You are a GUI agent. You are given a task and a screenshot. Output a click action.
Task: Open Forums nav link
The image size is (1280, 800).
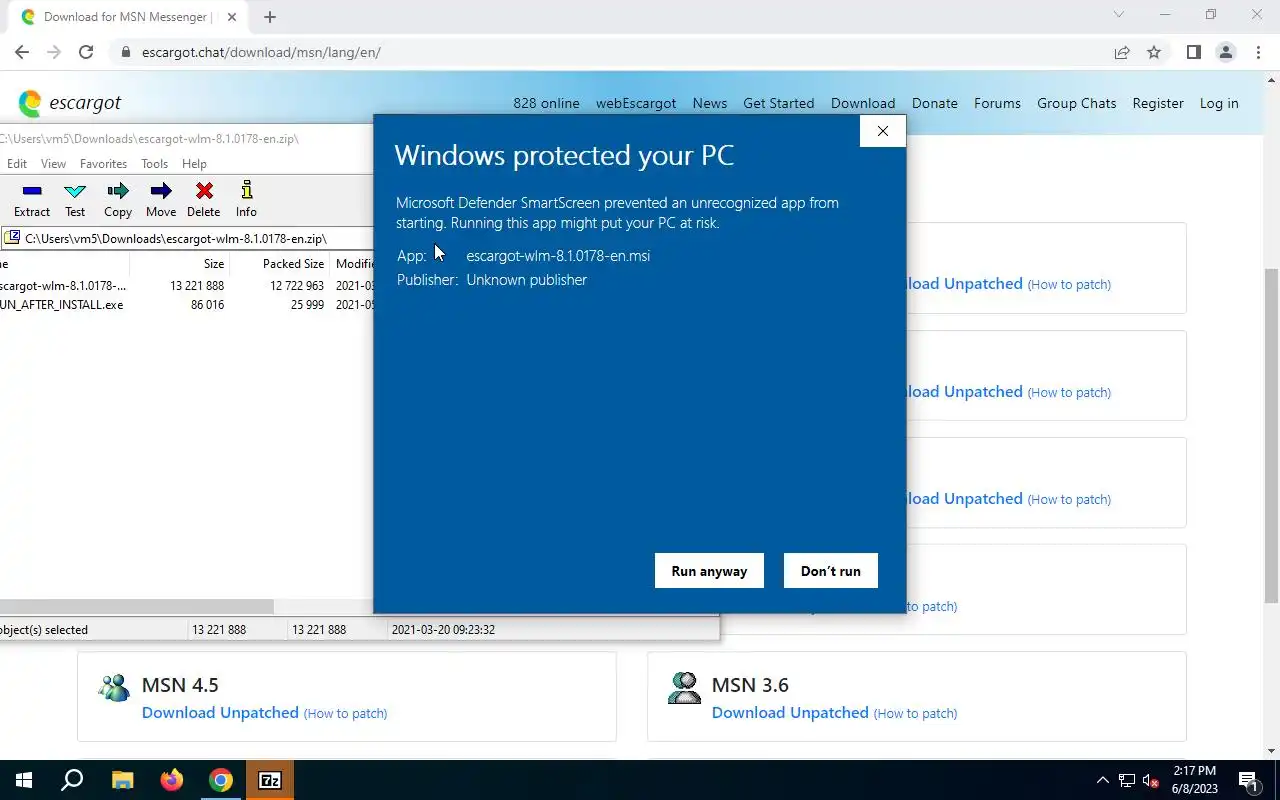point(997,103)
